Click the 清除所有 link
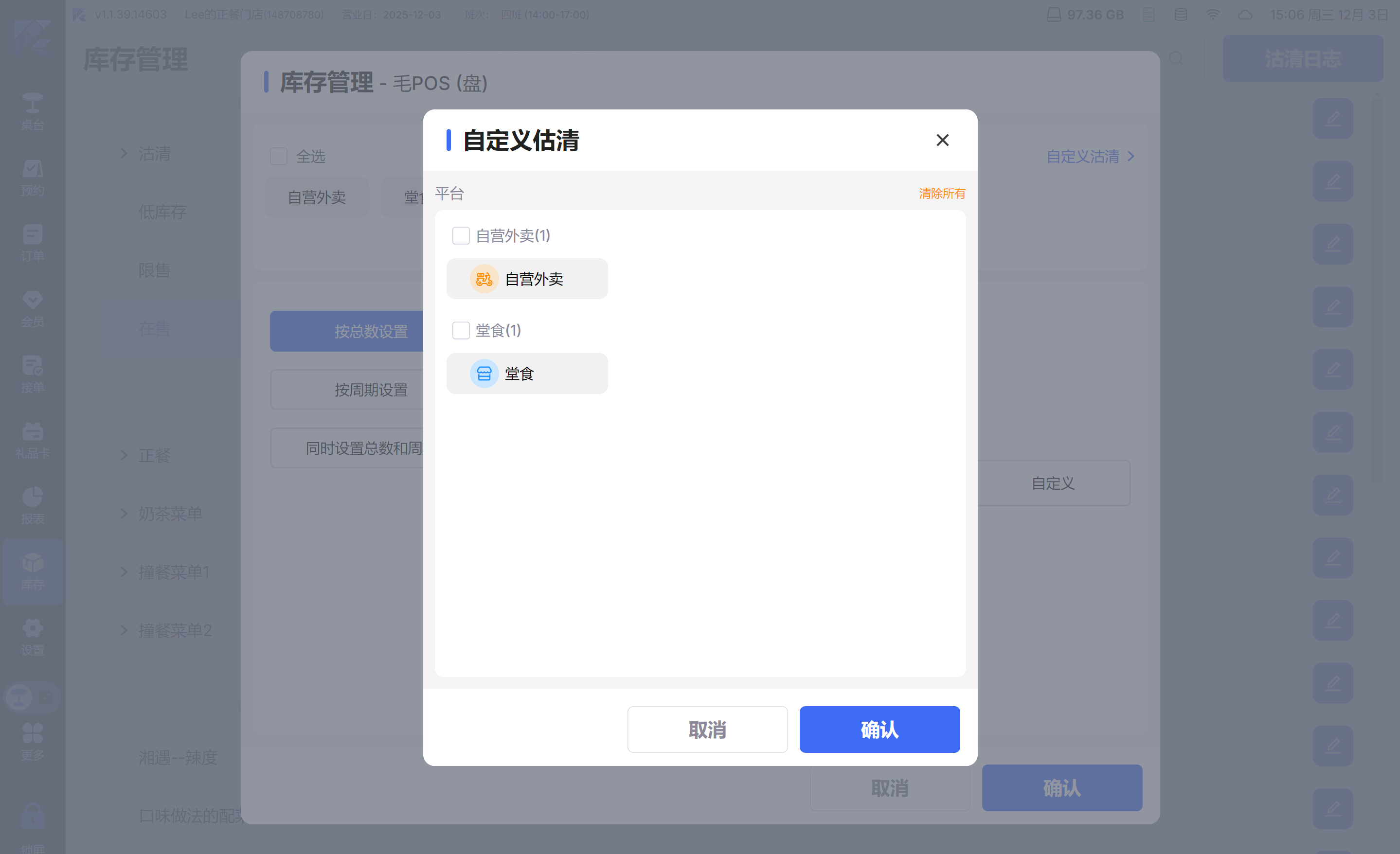The height and width of the screenshot is (854, 1400). click(941, 194)
